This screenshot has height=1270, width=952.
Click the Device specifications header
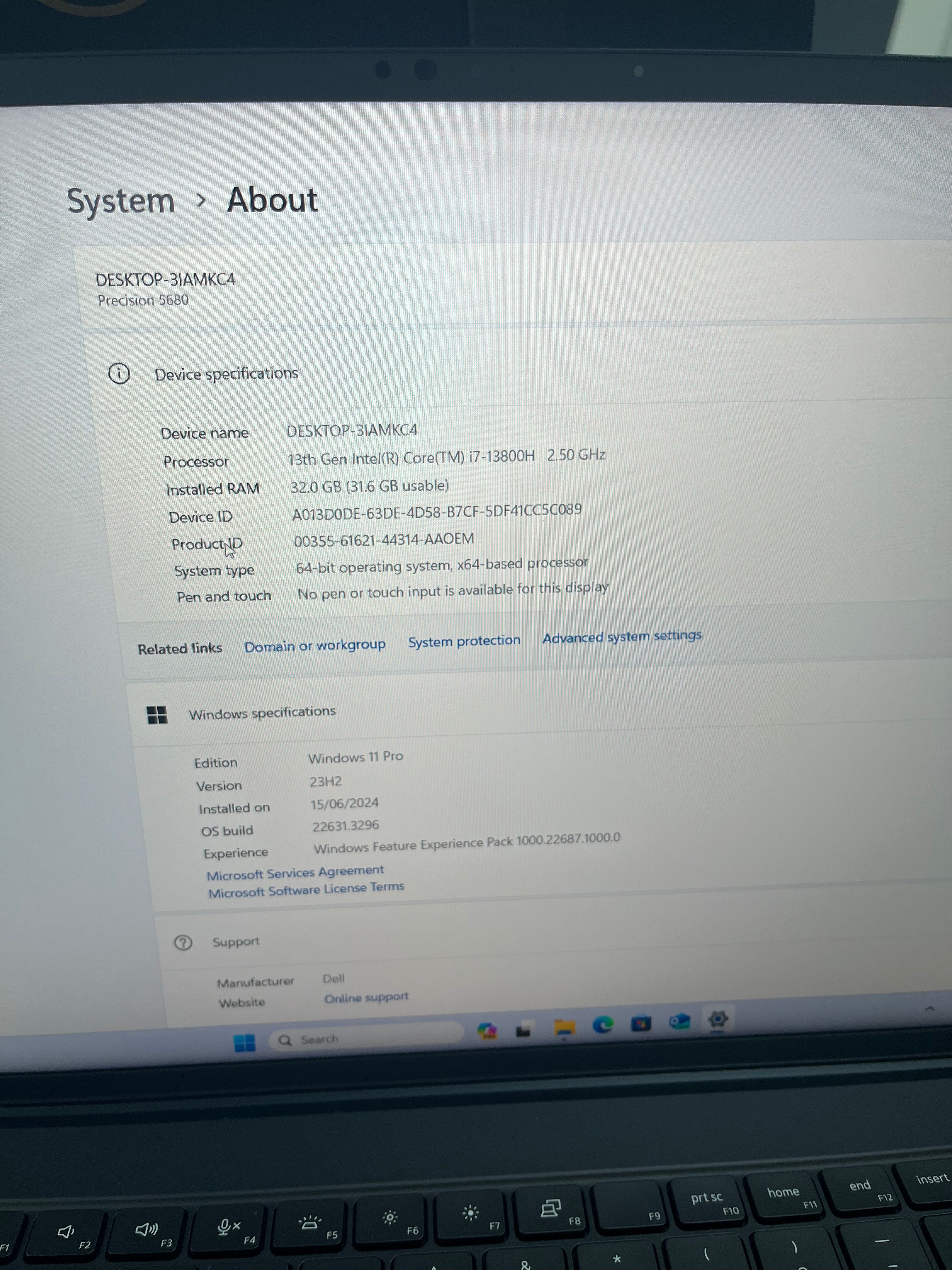[227, 374]
